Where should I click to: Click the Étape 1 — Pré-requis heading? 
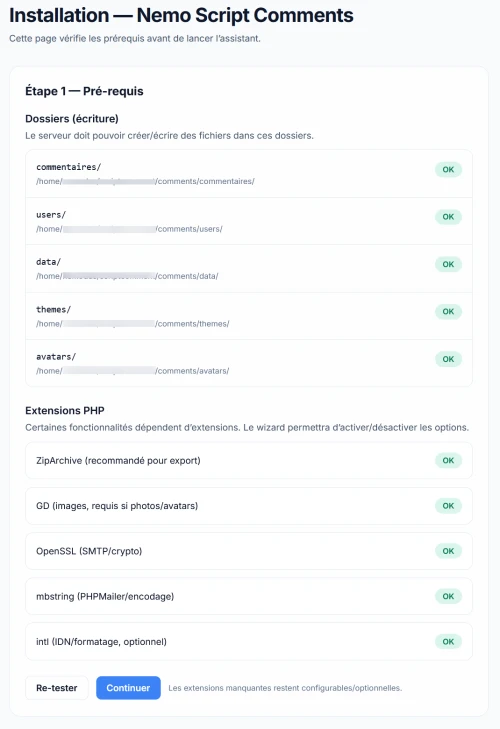[84, 91]
